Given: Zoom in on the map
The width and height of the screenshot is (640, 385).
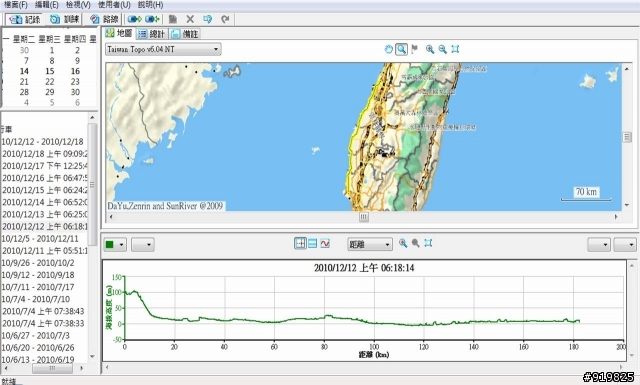Looking at the screenshot, I should click(430, 49).
